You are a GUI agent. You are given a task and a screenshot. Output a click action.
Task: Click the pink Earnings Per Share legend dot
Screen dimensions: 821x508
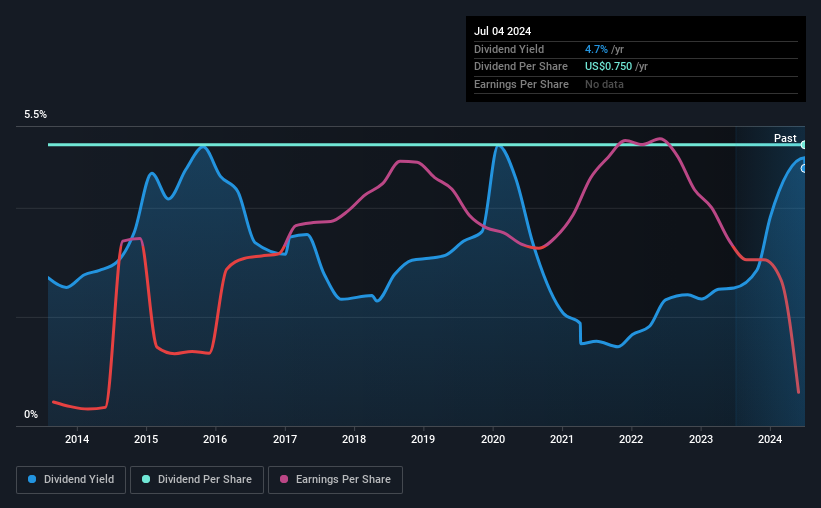coord(284,479)
